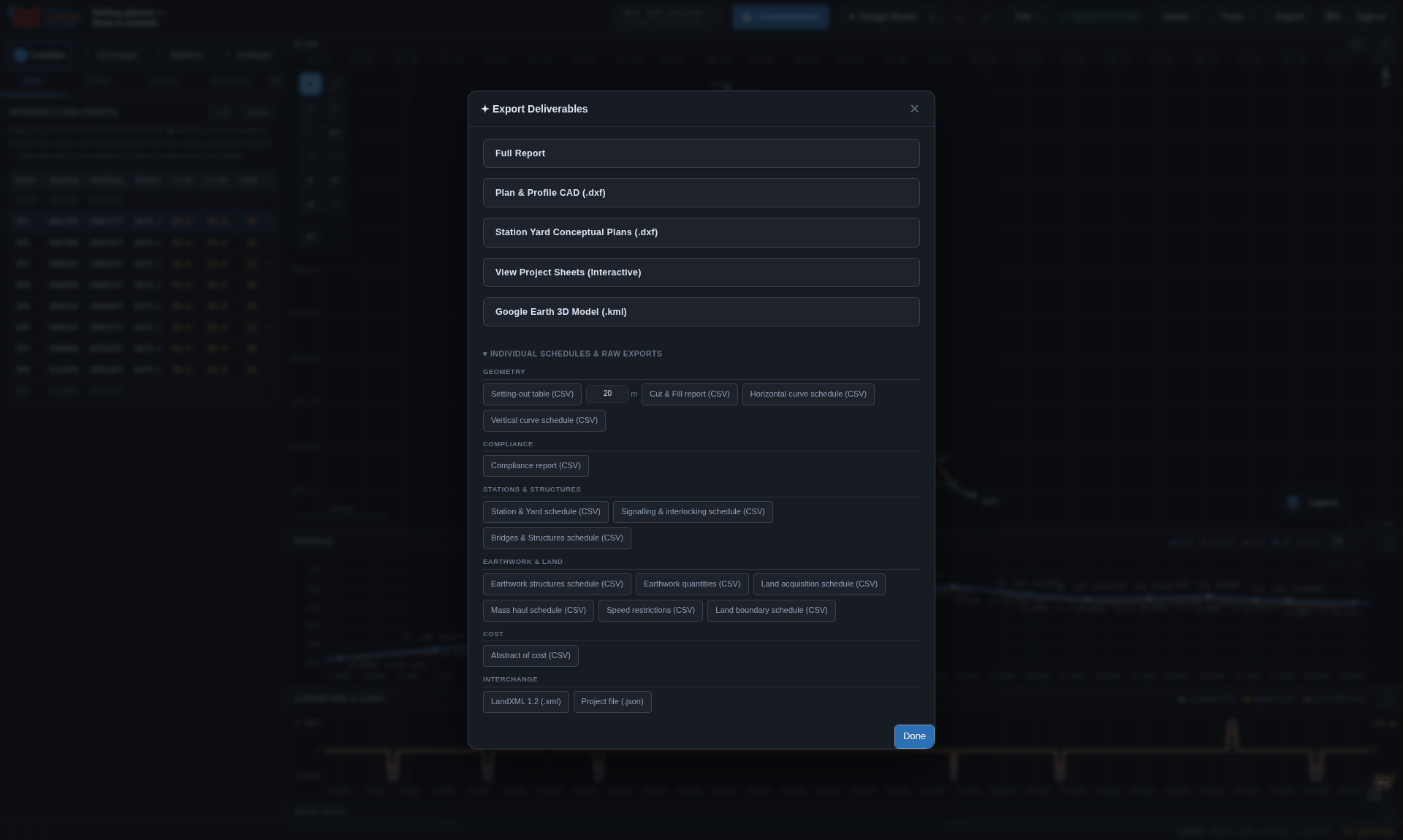The image size is (1403, 840).
Task: Export Plan & Profile CAD (.dxf)
Action: (701, 193)
